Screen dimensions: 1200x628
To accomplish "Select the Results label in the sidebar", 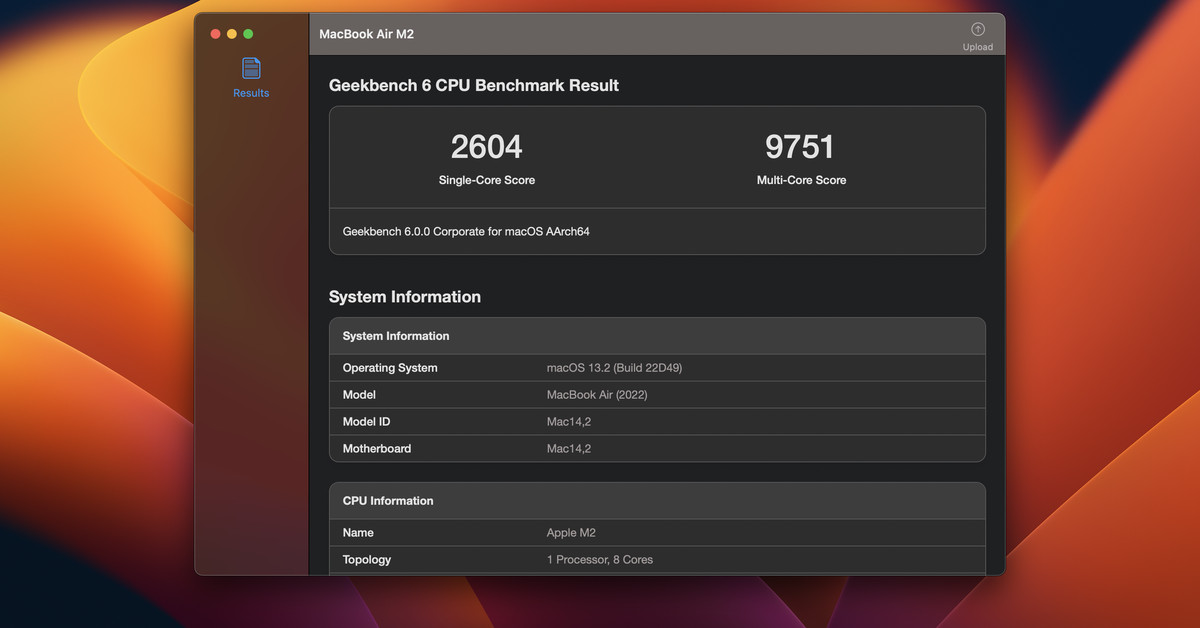I will click(251, 93).
